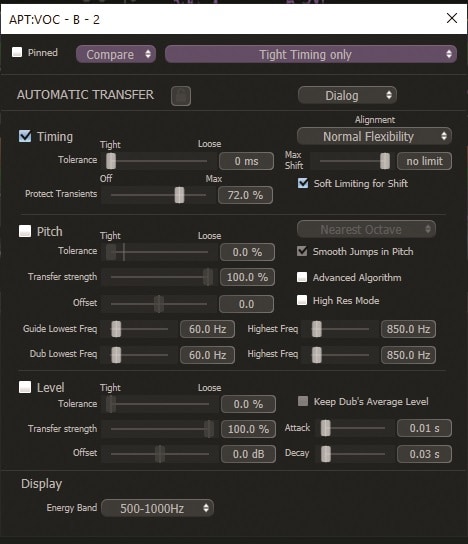The width and height of the screenshot is (468, 544).
Task: Click the Attack 0.01 s value field
Action: (424, 428)
